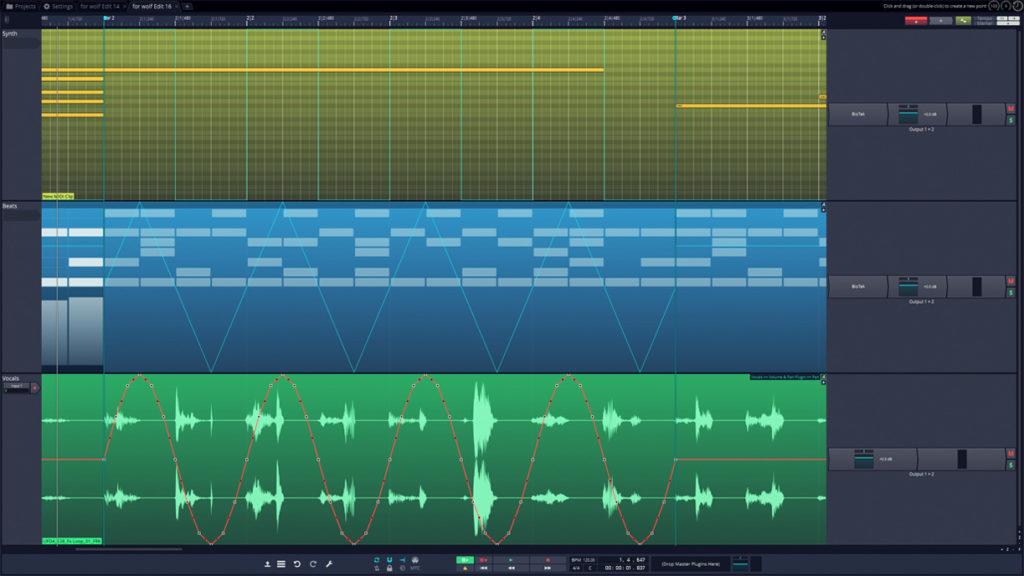Click the undo arrow in bottom toolbar
This screenshot has height=576, width=1024.
point(297,564)
